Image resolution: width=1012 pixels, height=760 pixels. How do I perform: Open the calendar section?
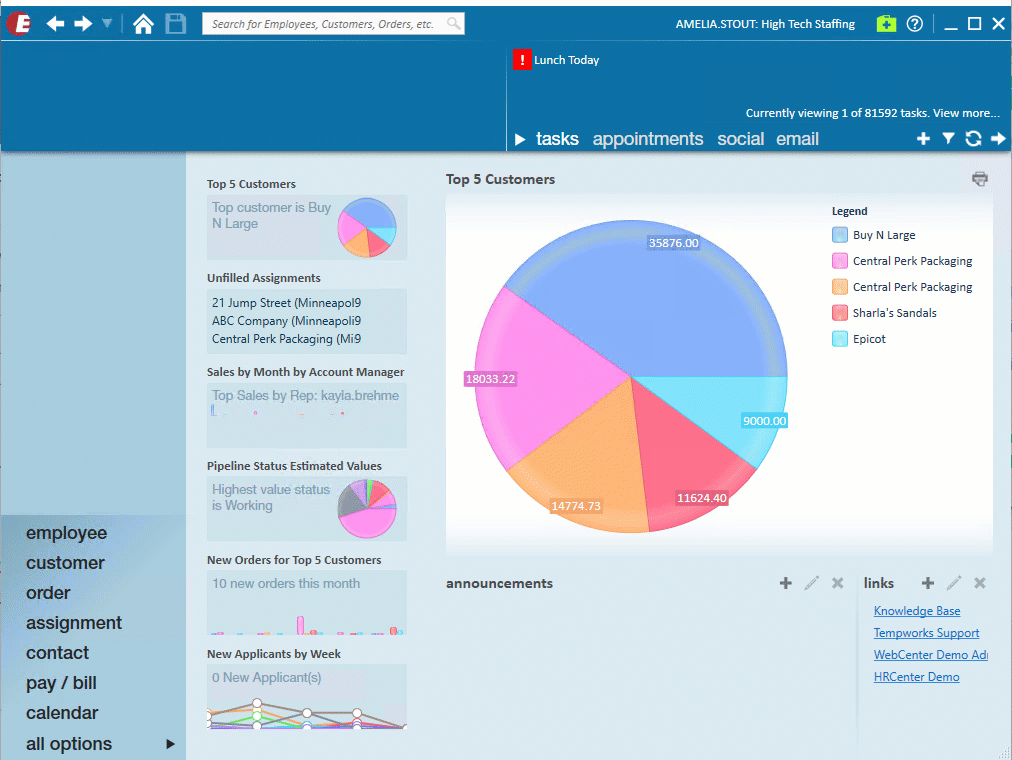coord(62,713)
